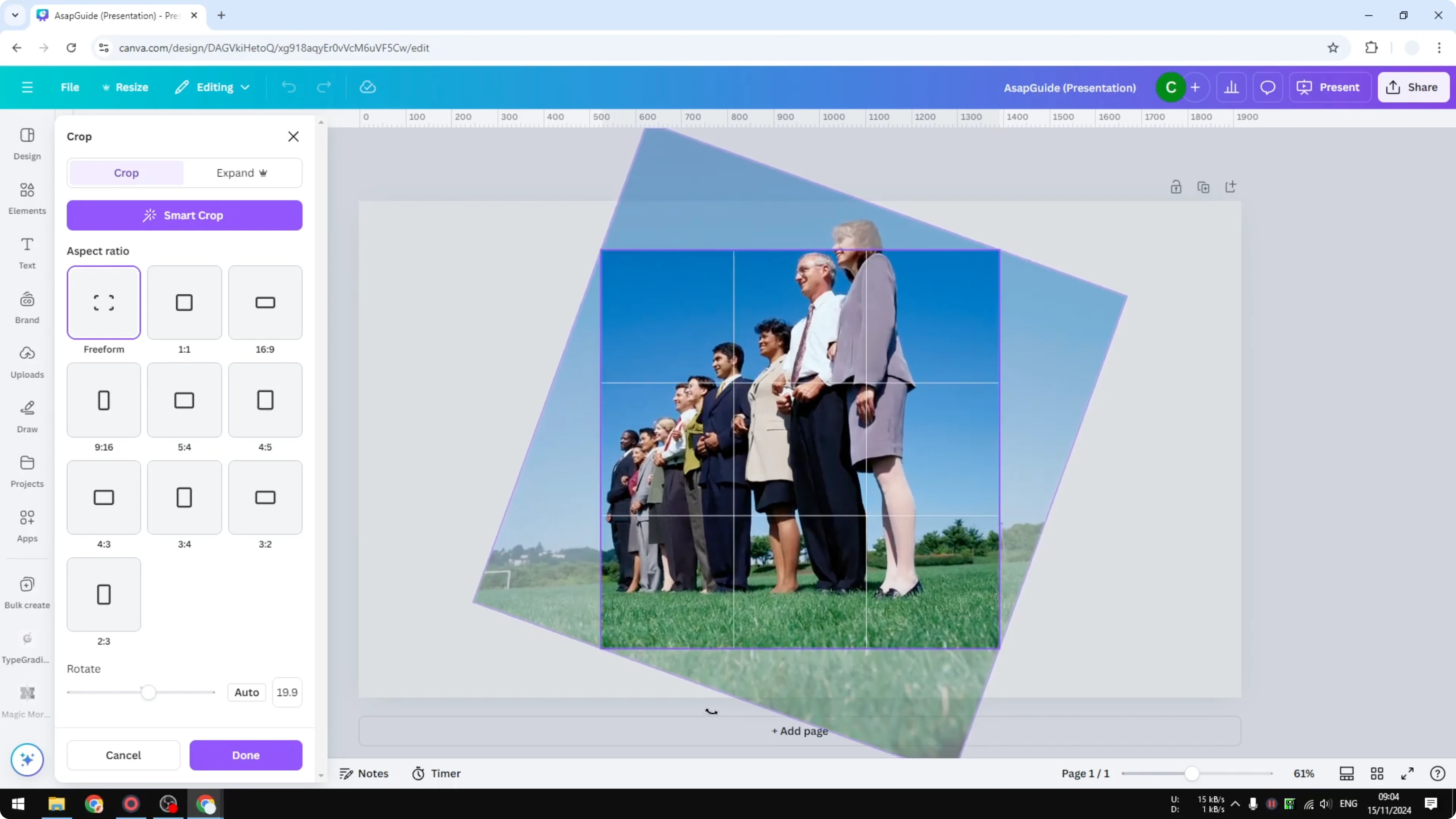The image size is (1456, 819).
Task: Lock the selected image on the canvas
Action: pyautogui.click(x=1177, y=186)
